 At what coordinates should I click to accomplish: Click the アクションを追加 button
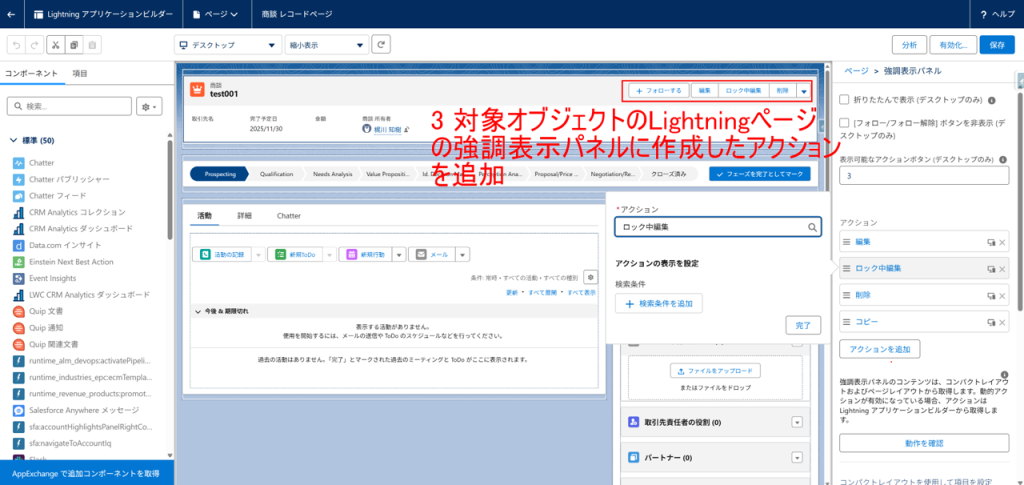pos(879,349)
